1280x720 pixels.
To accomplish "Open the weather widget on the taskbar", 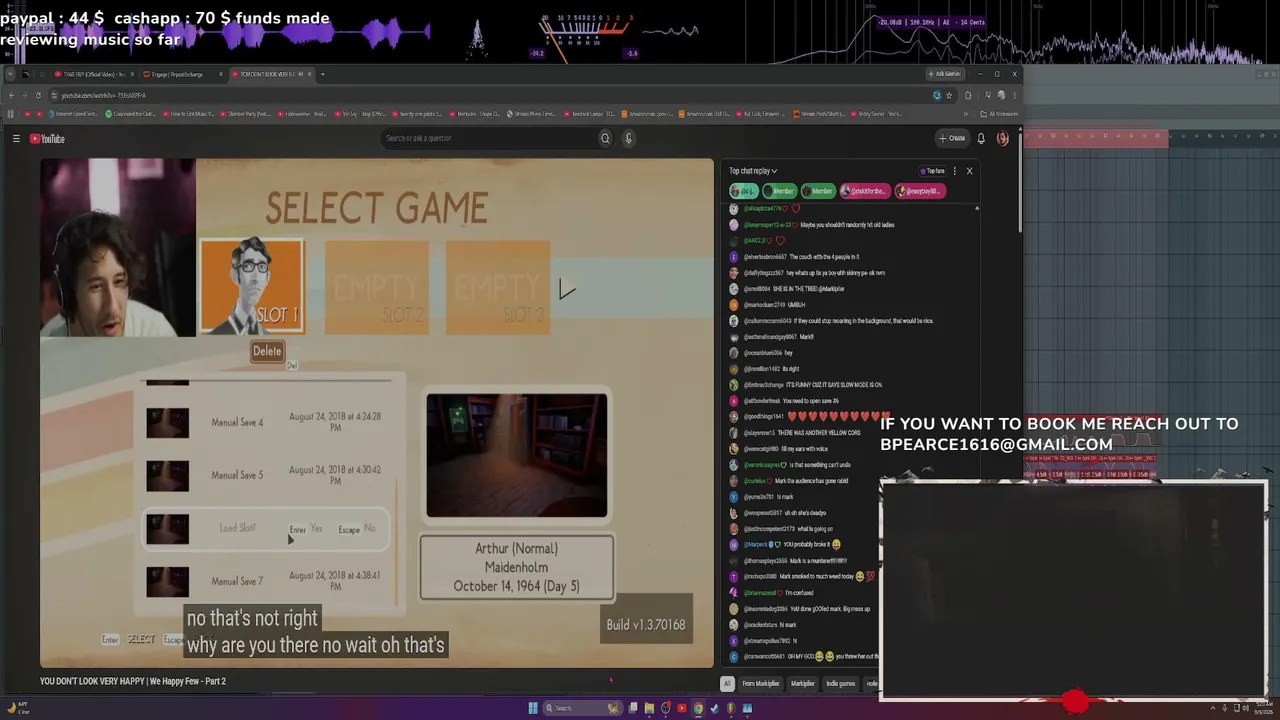I will pyautogui.click(x=18, y=708).
